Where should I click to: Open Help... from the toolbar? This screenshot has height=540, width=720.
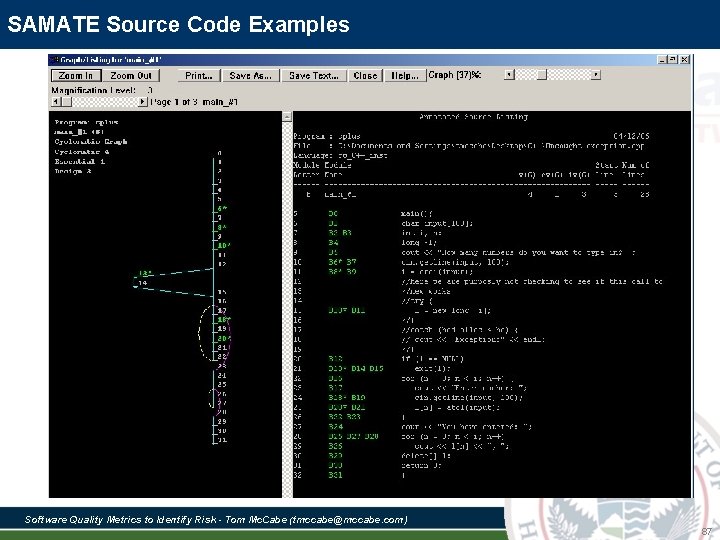pos(405,75)
